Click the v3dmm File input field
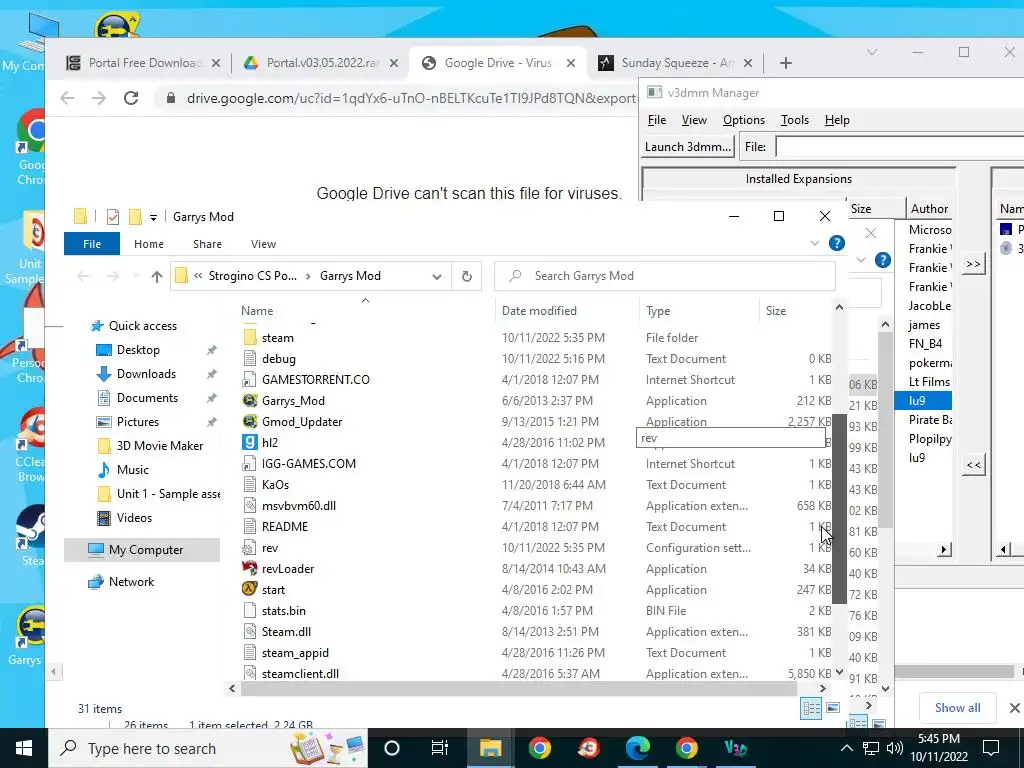 coord(900,147)
